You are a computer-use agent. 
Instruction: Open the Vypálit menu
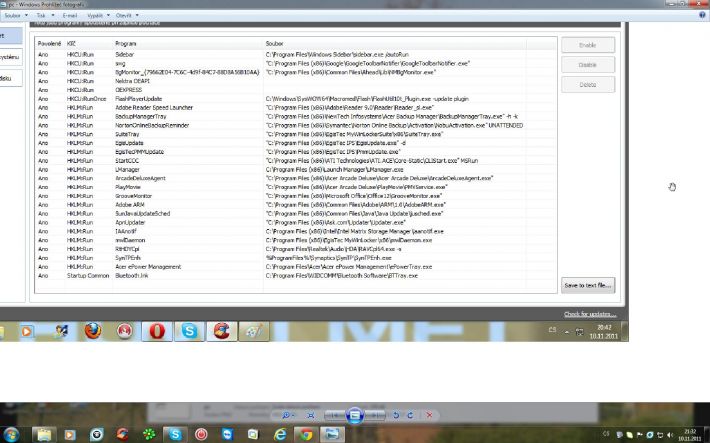tap(98, 15)
